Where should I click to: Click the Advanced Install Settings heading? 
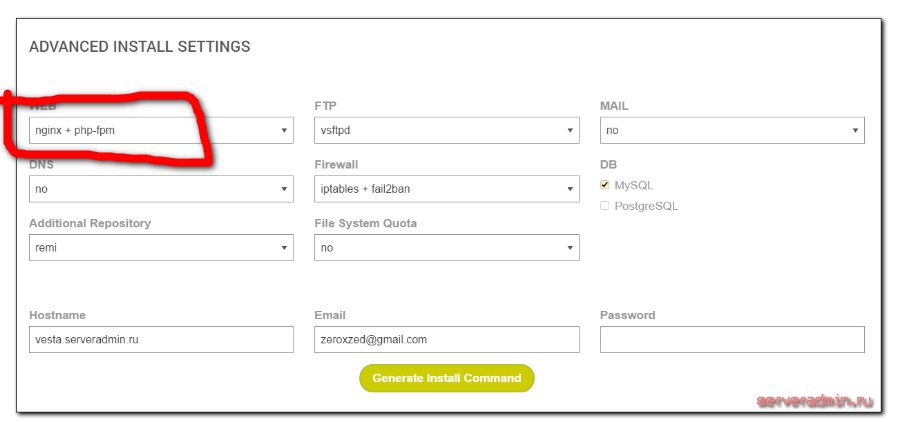(139, 47)
